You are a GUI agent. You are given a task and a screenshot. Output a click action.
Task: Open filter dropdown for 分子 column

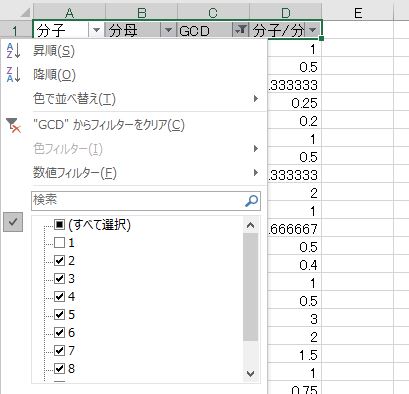coord(96,30)
